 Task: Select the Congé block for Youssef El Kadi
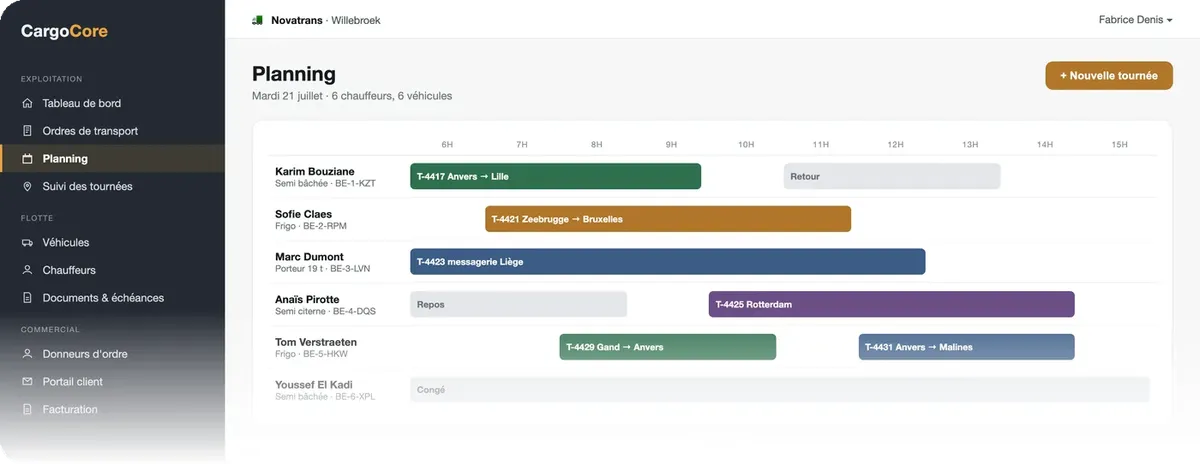coord(780,390)
